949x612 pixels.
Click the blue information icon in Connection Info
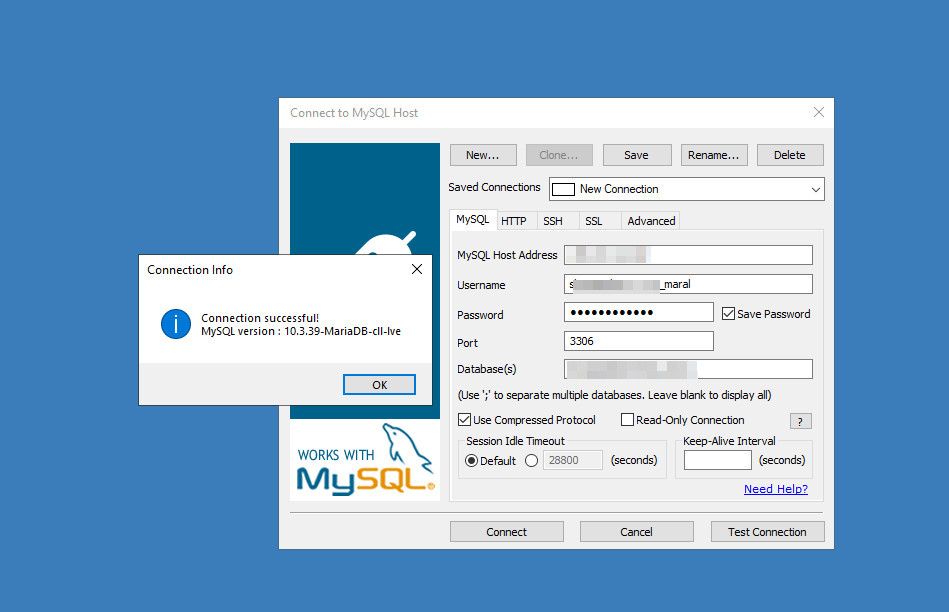(176, 324)
